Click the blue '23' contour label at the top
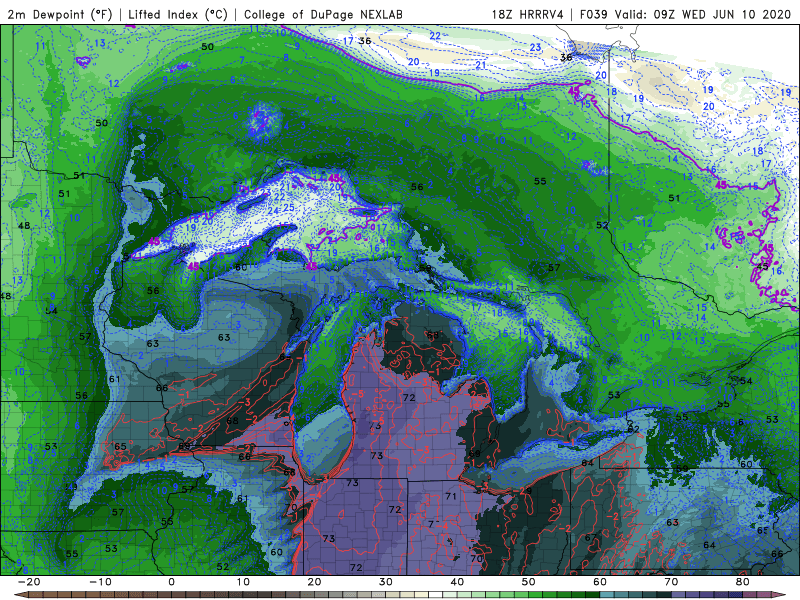The width and height of the screenshot is (800, 600). pyautogui.click(x=535, y=47)
